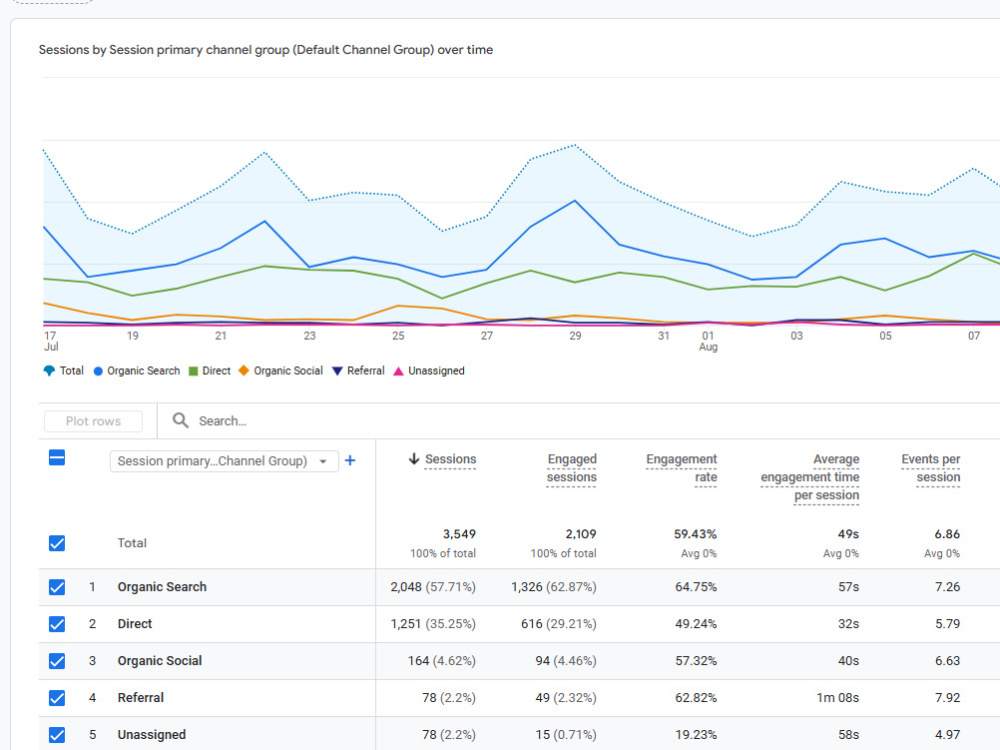Click Referral legend navy triangle

point(337,371)
